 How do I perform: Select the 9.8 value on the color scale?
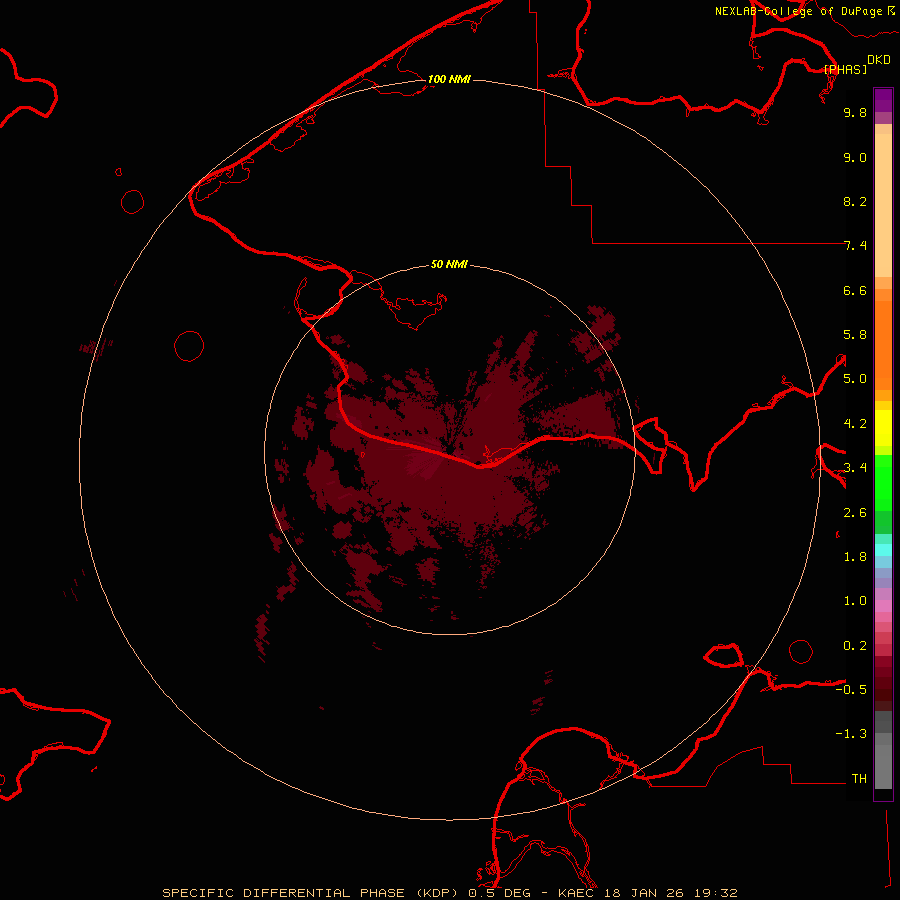(855, 112)
